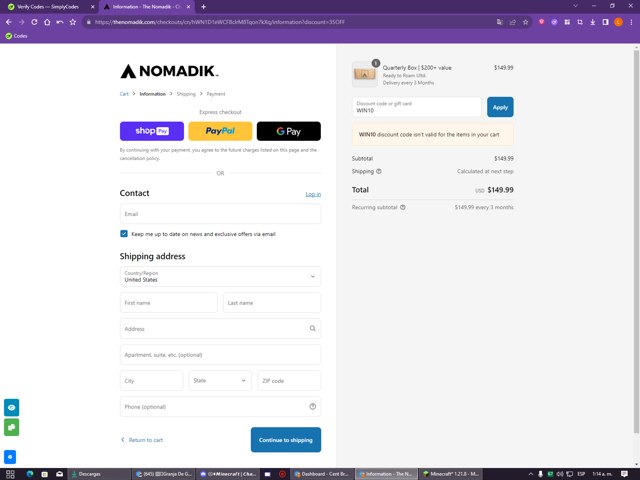Bookmark this page with the address bar star

[526, 22]
